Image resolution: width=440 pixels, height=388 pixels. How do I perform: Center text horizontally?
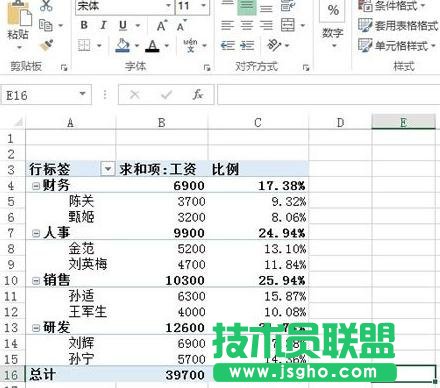pos(247,25)
